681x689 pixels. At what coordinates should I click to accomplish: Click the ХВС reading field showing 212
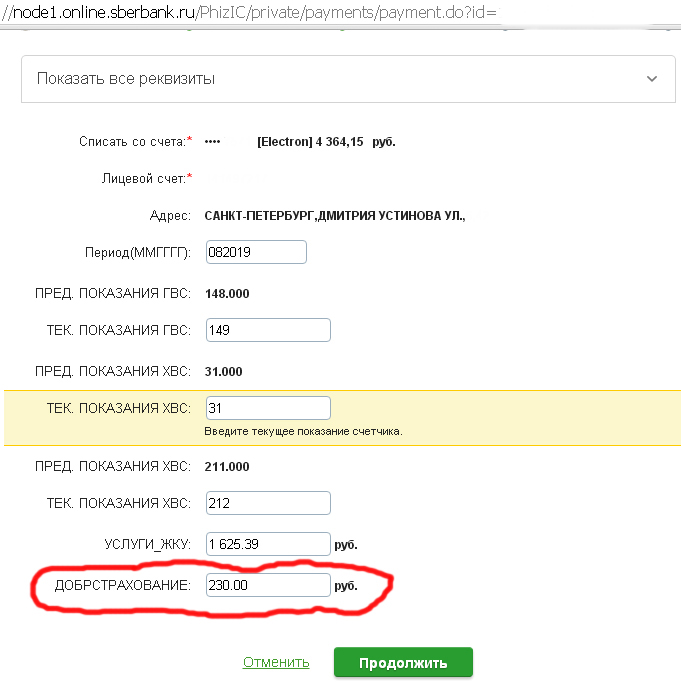pos(267,503)
